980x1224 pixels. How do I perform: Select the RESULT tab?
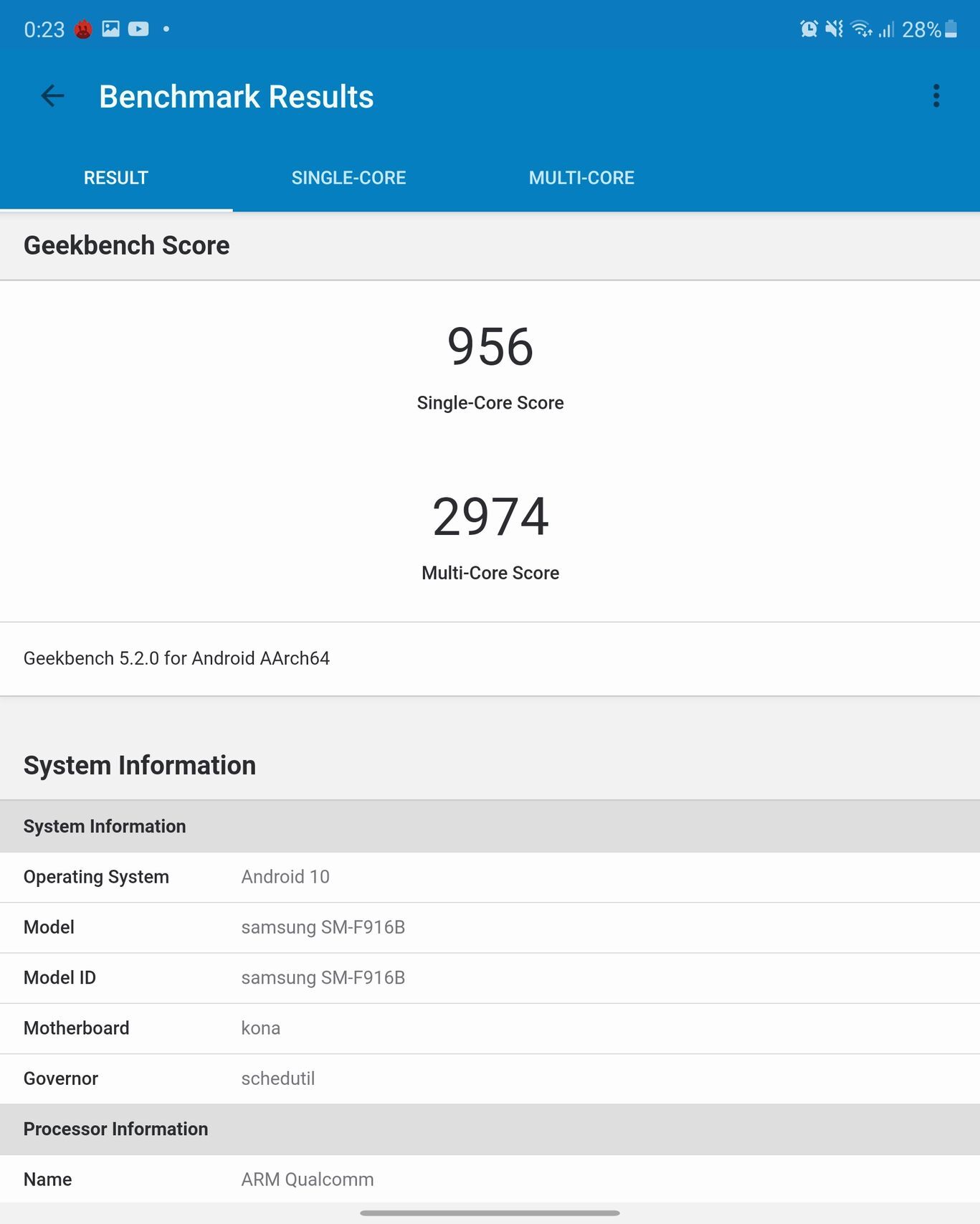116,178
